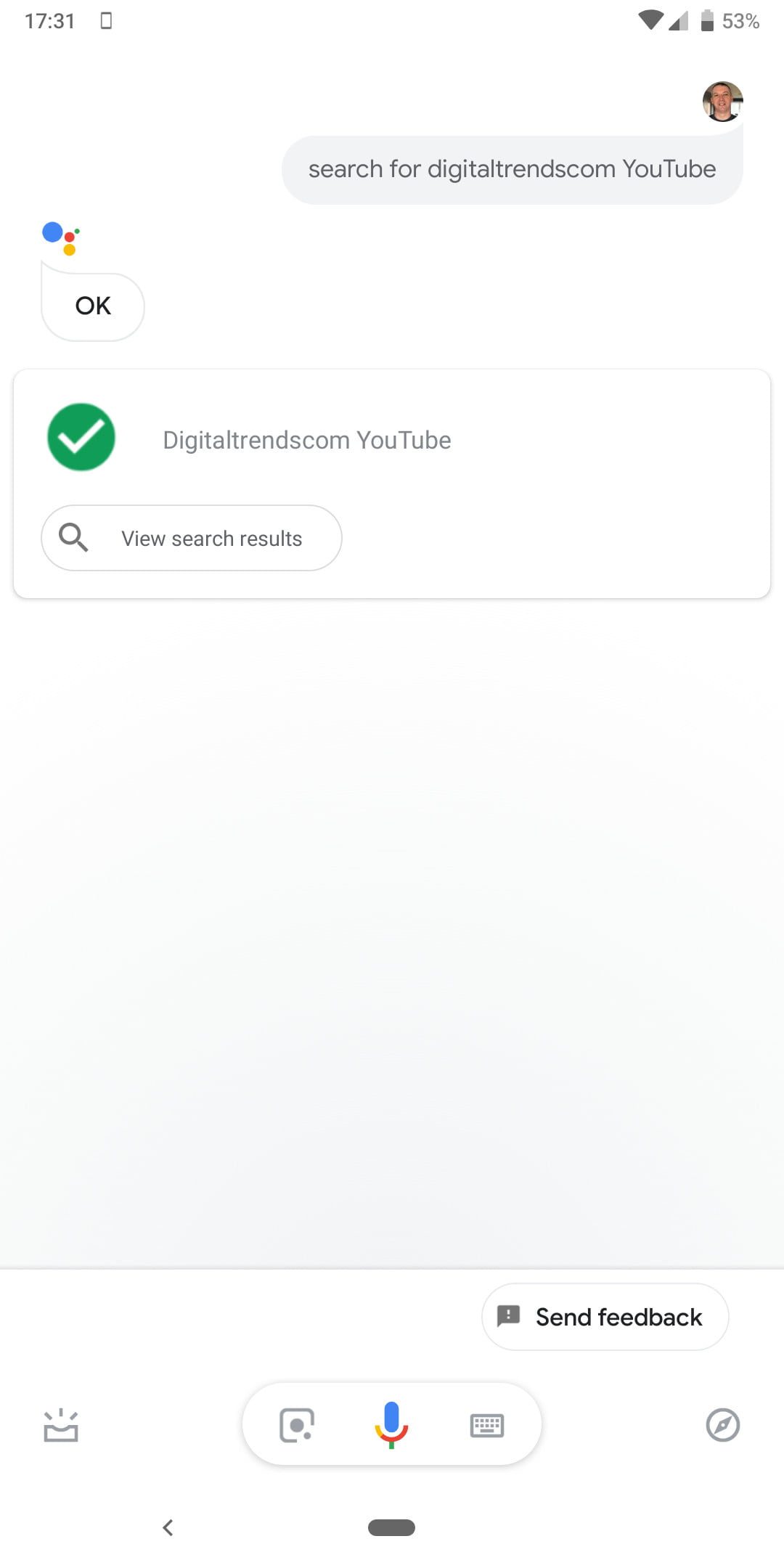
Task: Open the Explore compass icon
Action: tap(722, 1425)
